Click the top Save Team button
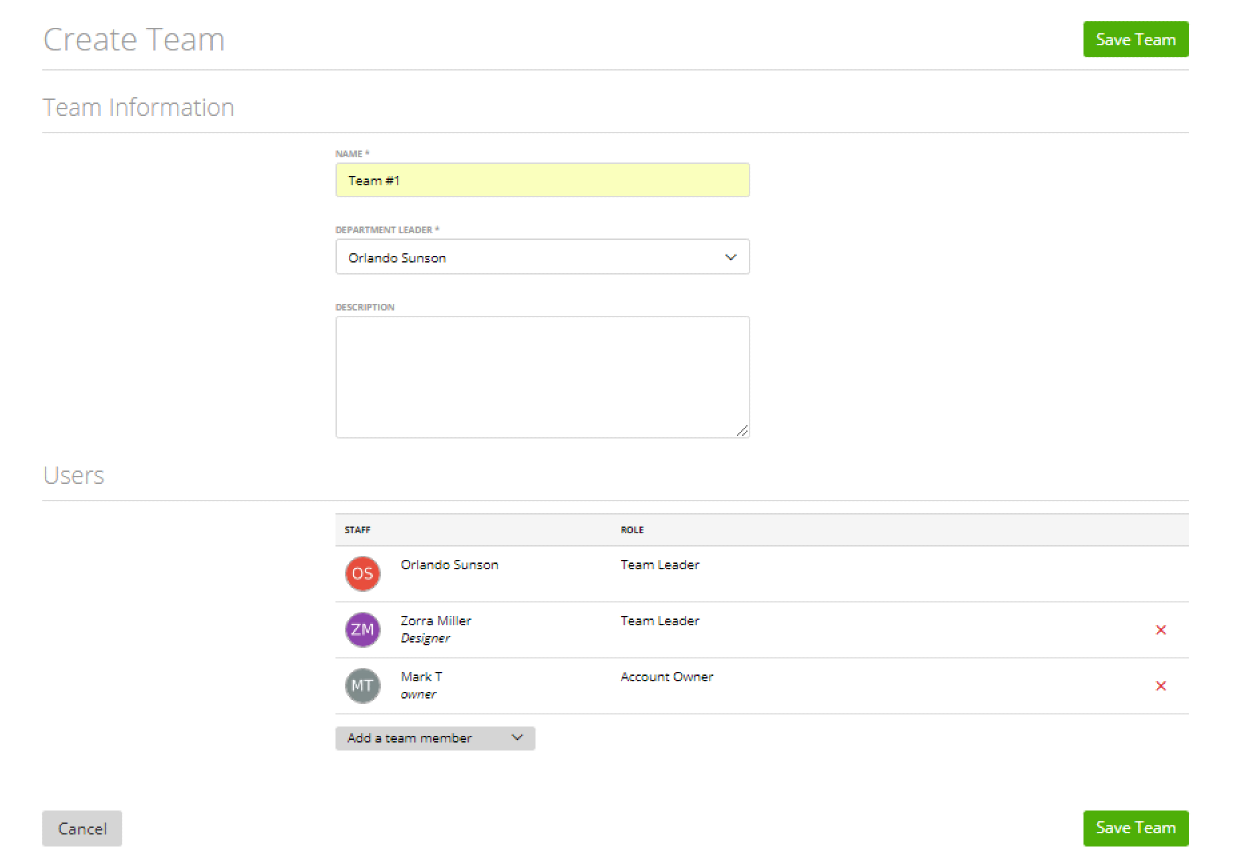This screenshot has height=861, width=1245. pos(1136,39)
